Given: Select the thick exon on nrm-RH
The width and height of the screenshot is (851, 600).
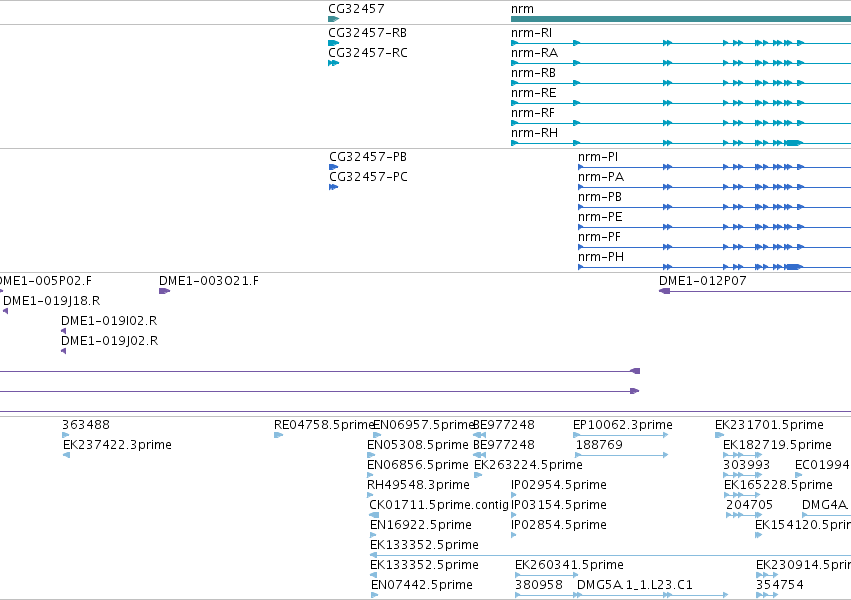Looking at the screenshot, I should tap(793, 143).
